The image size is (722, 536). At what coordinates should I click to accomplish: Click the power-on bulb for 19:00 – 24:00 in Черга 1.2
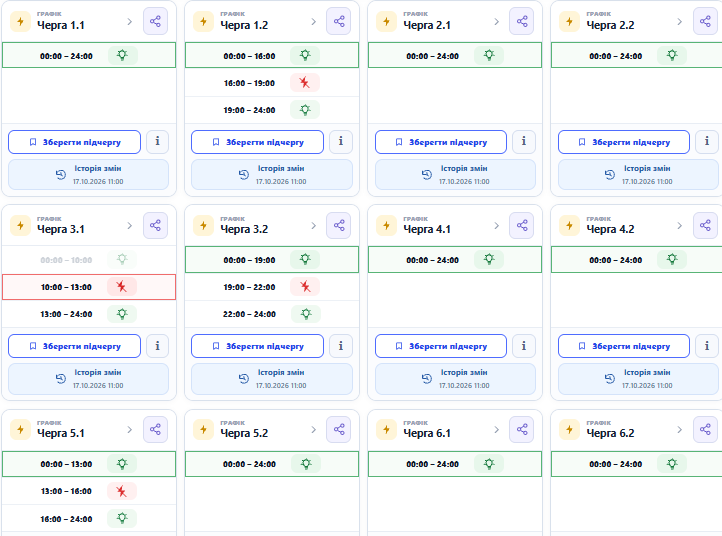tap(305, 110)
